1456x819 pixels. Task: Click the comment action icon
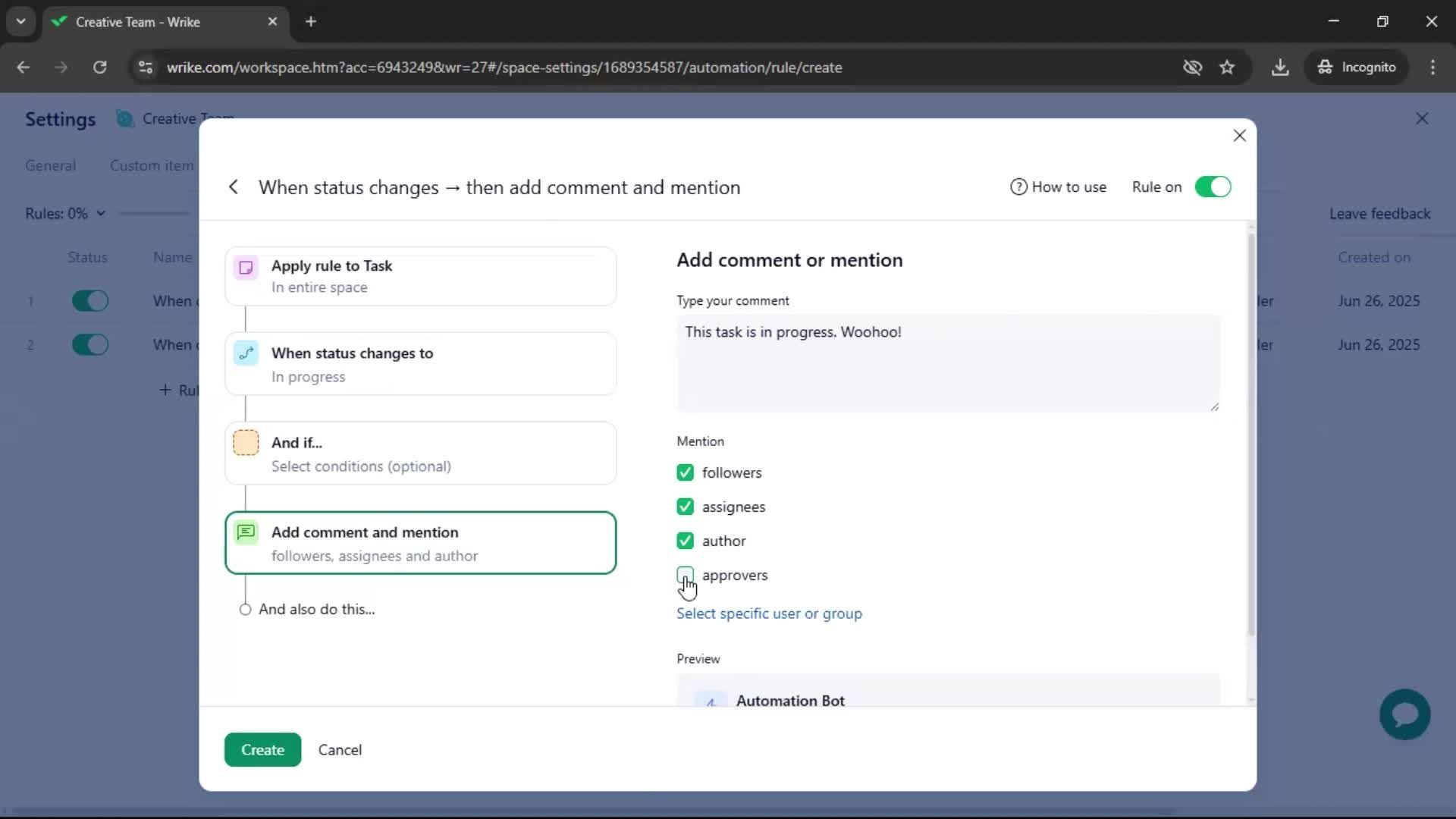click(x=246, y=532)
